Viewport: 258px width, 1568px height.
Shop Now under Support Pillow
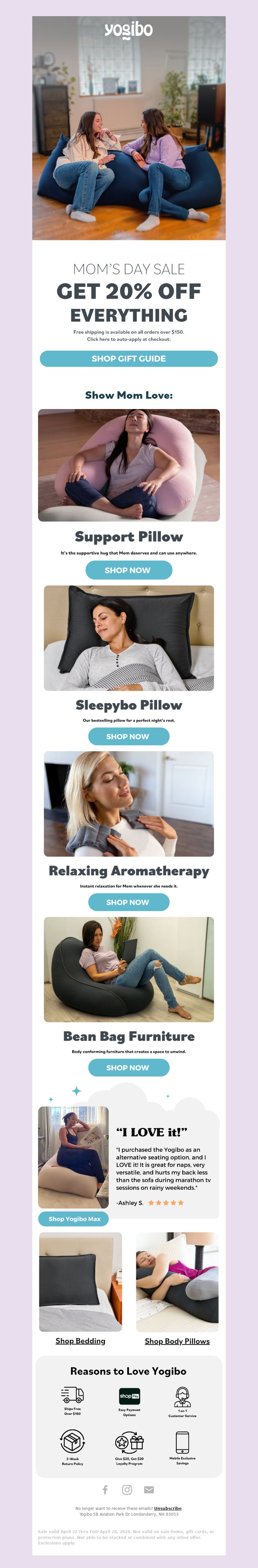pyautogui.click(x=129, y=570)
